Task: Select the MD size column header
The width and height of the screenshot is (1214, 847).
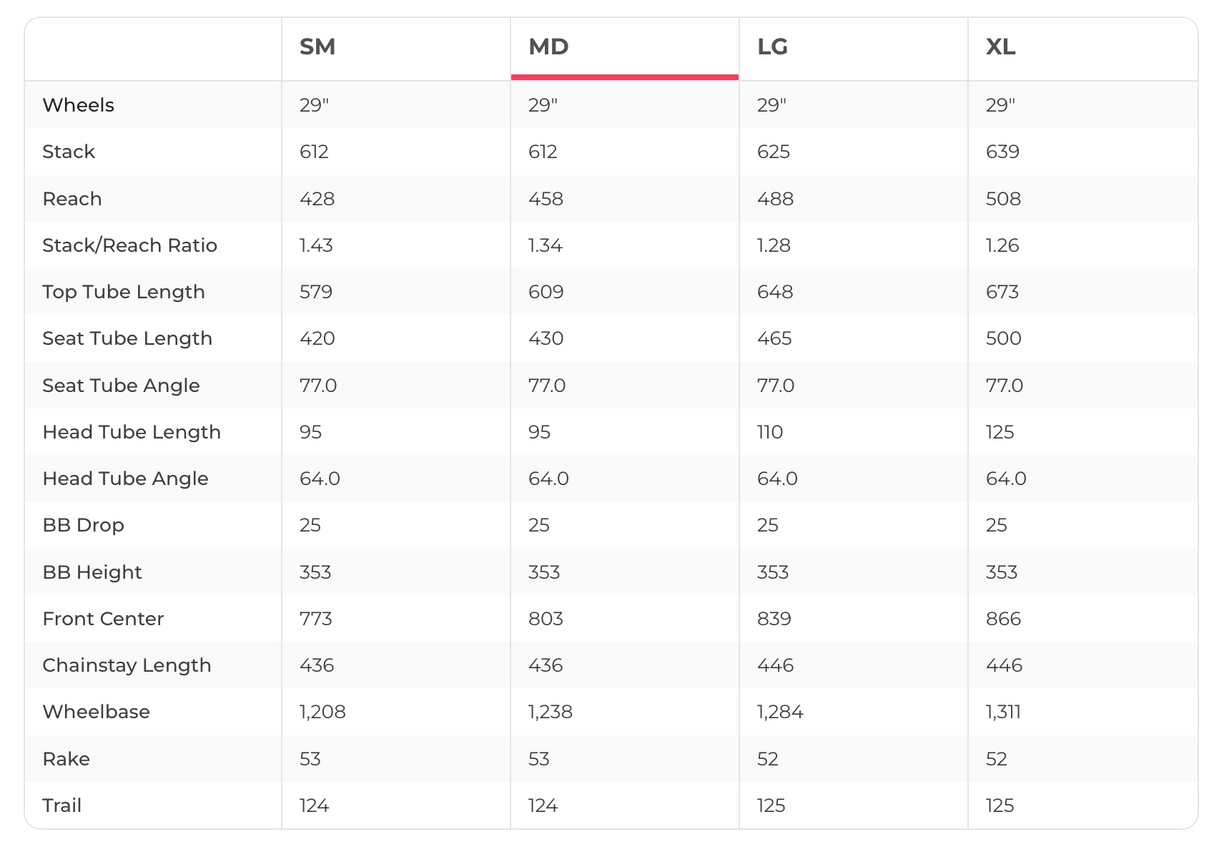Action: (548, 48)
